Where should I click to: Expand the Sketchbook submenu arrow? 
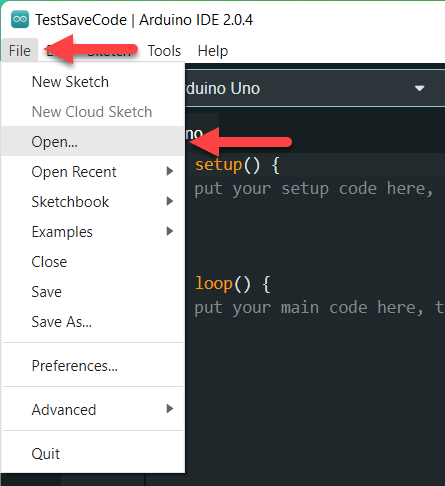[170, 201]
